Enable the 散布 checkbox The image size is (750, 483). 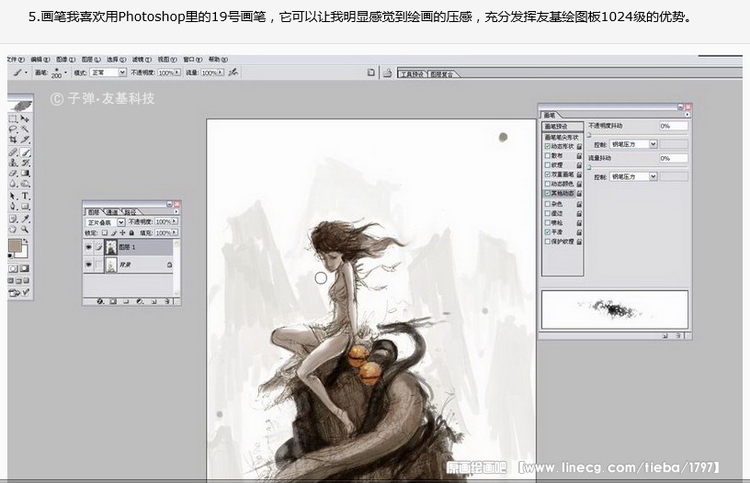547,155
